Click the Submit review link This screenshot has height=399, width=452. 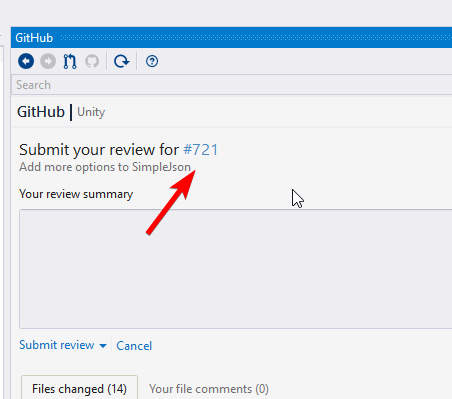pyautogui.click(x=57, y=345)
